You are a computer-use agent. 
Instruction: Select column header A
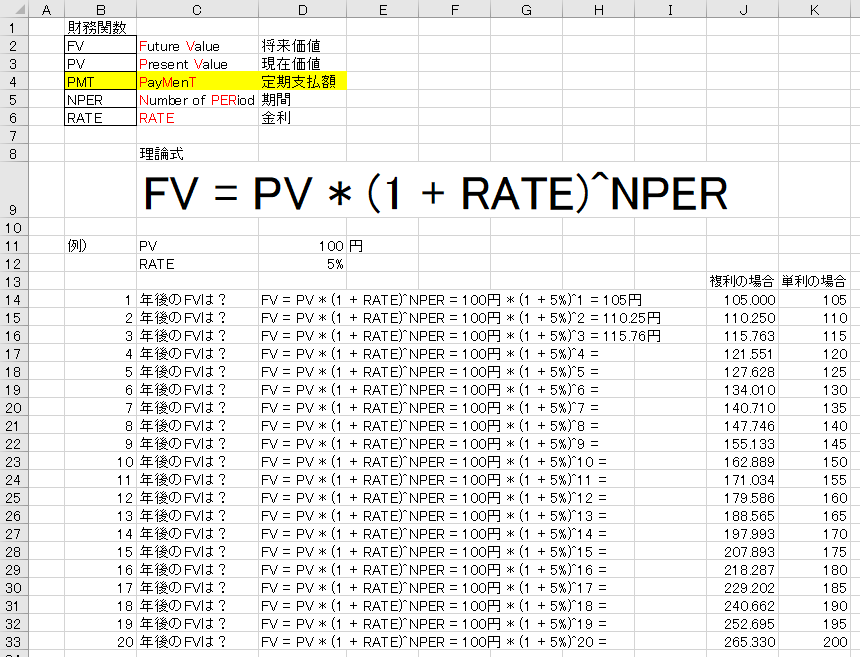tap(46, 9)
